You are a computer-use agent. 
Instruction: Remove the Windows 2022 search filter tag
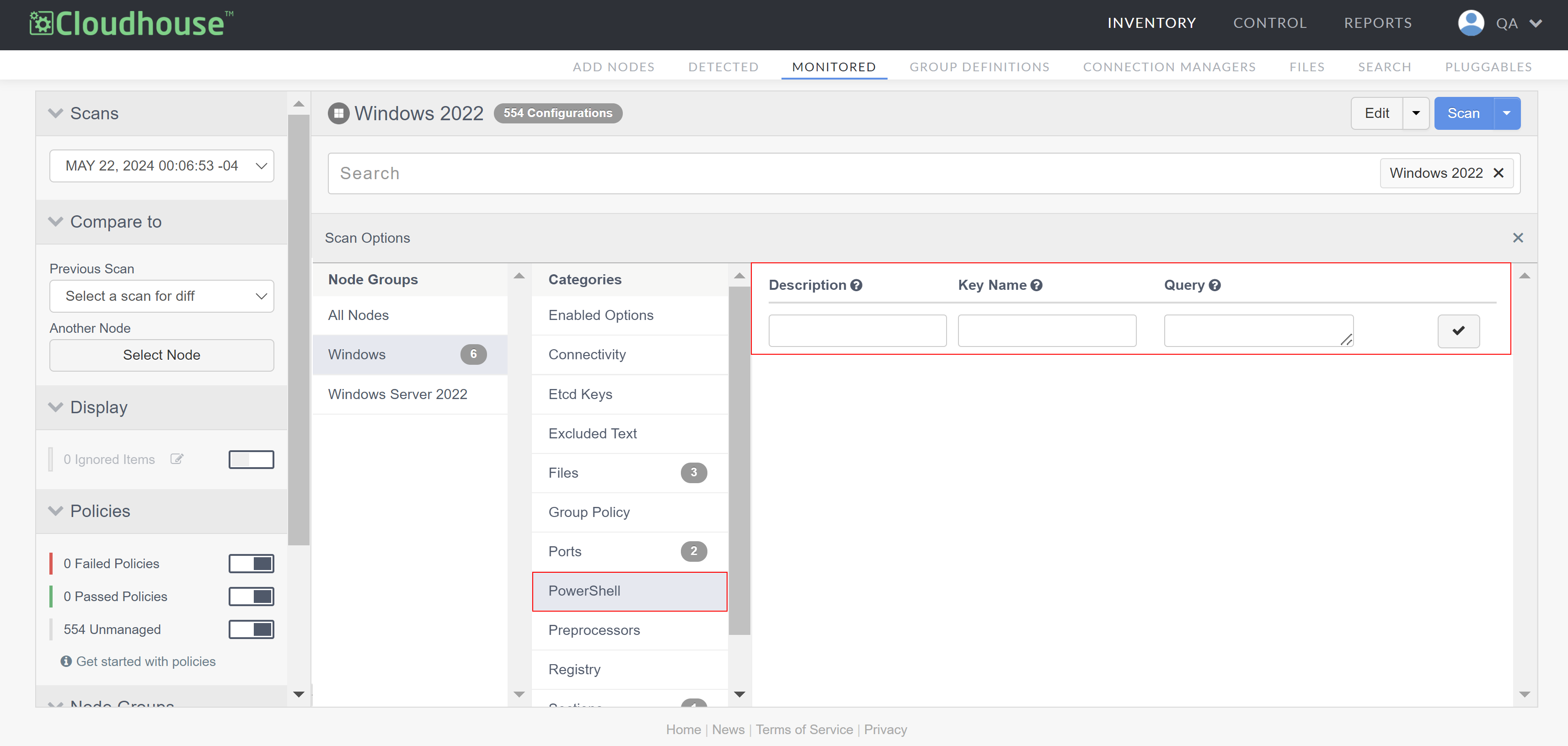pos(1498,173)
